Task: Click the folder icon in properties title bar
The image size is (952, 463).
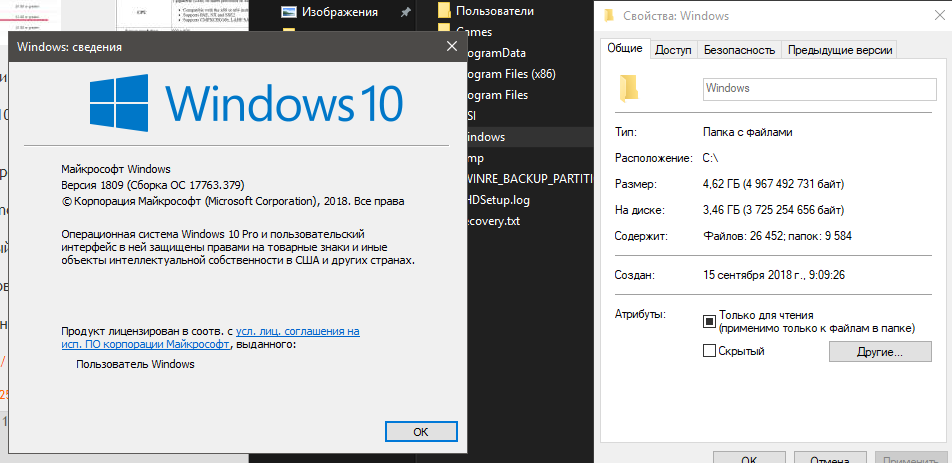Action: [x=610, y=16]
